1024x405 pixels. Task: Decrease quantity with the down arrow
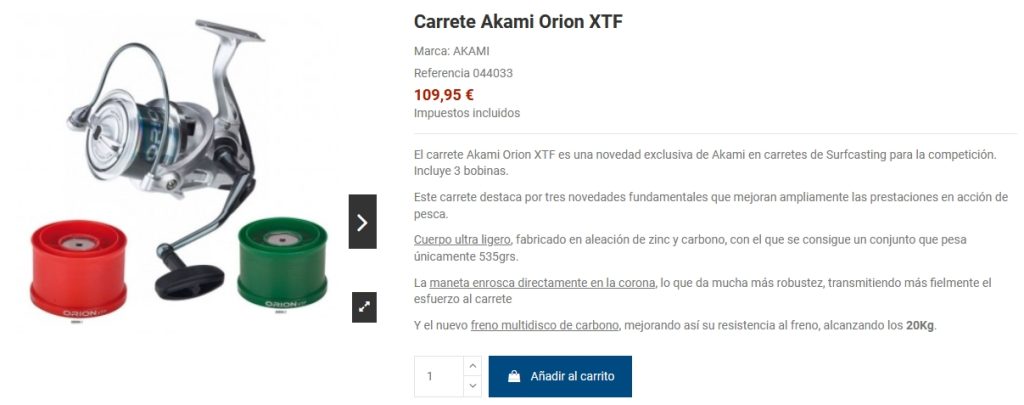[x=473, y=386]
